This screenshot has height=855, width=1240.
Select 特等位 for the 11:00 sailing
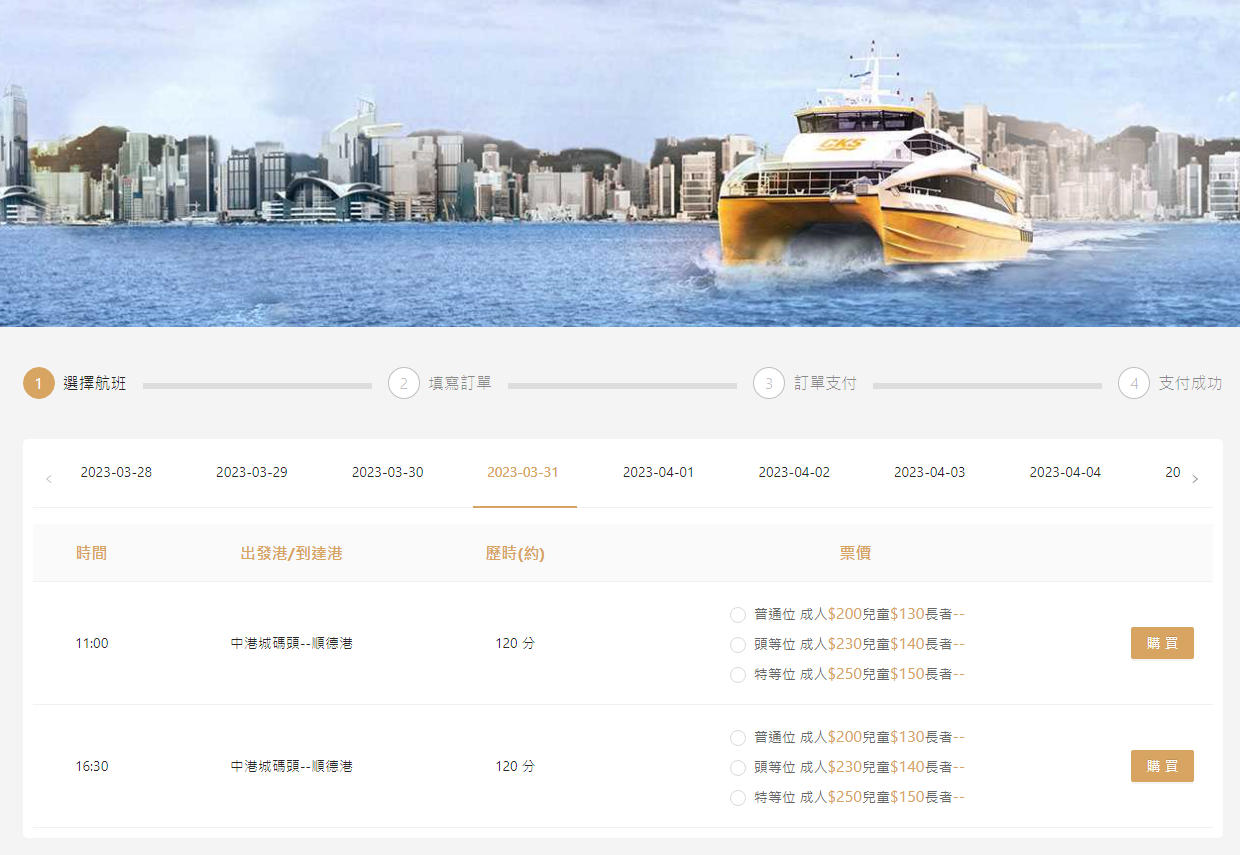[x=738, y=675]
